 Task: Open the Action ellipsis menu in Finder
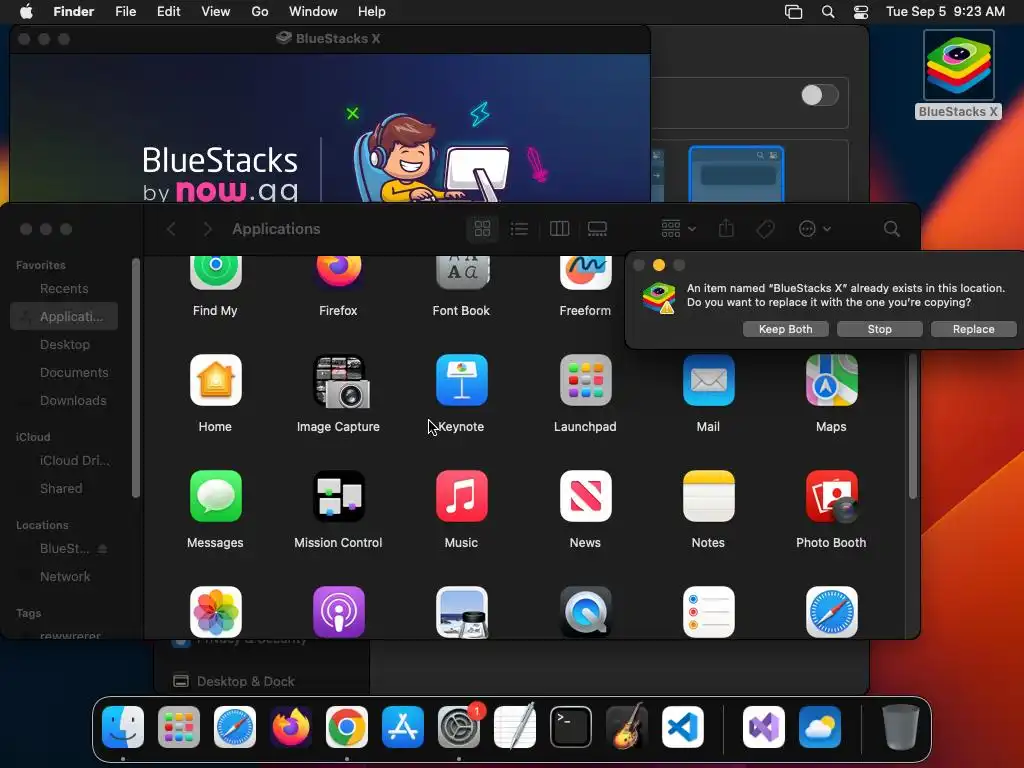point(814,229)
